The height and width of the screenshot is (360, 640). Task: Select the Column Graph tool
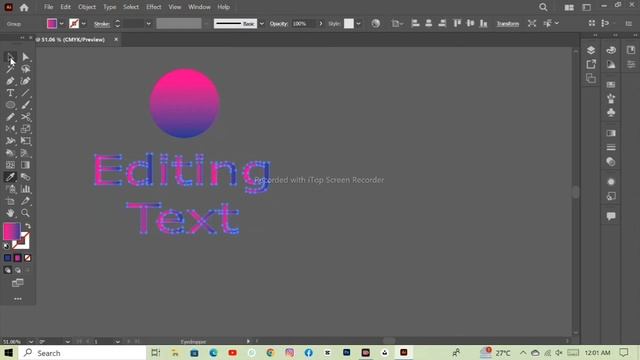coord(25,189)
